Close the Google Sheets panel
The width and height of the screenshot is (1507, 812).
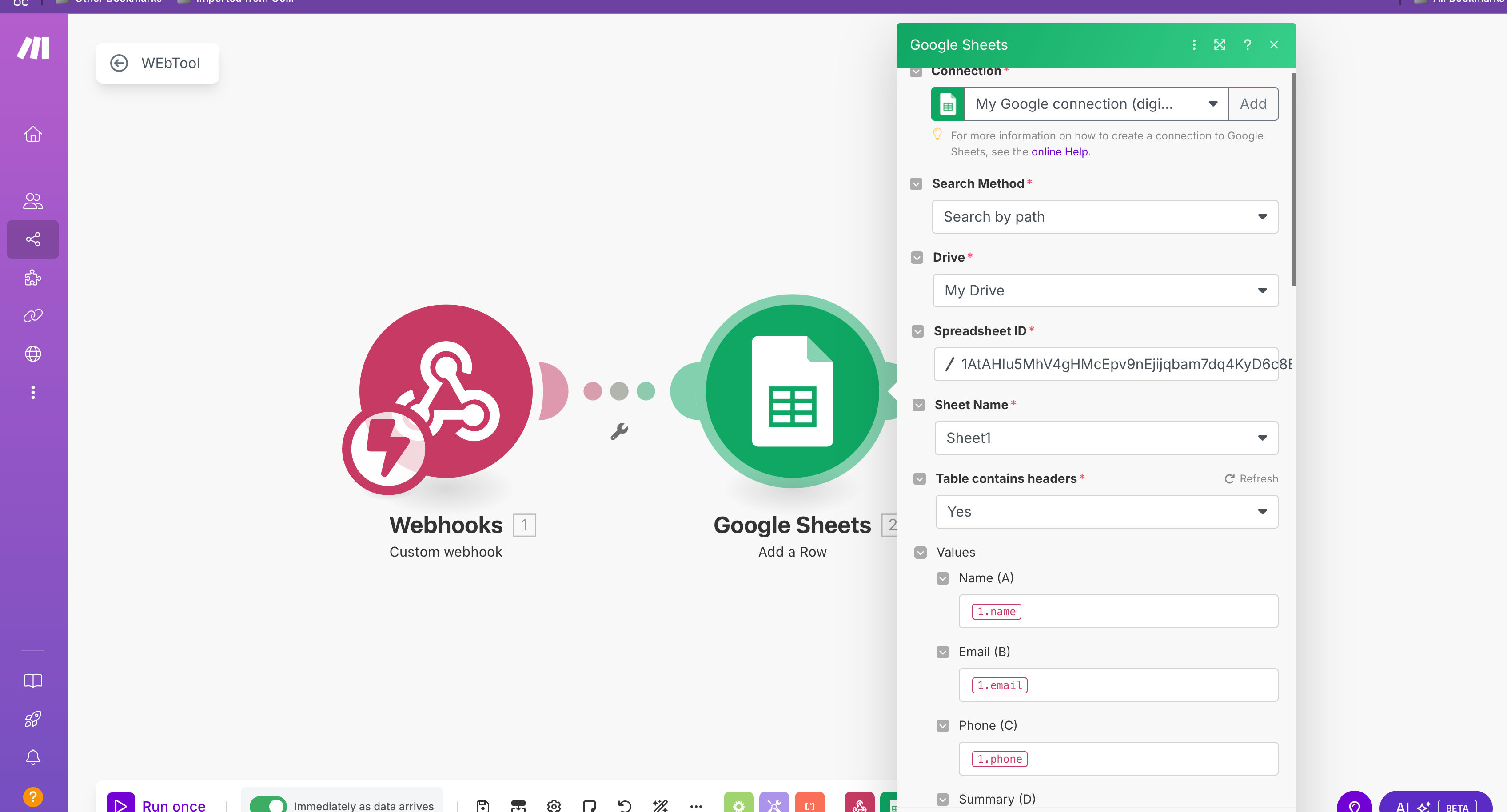click(x=1274, y=45)
